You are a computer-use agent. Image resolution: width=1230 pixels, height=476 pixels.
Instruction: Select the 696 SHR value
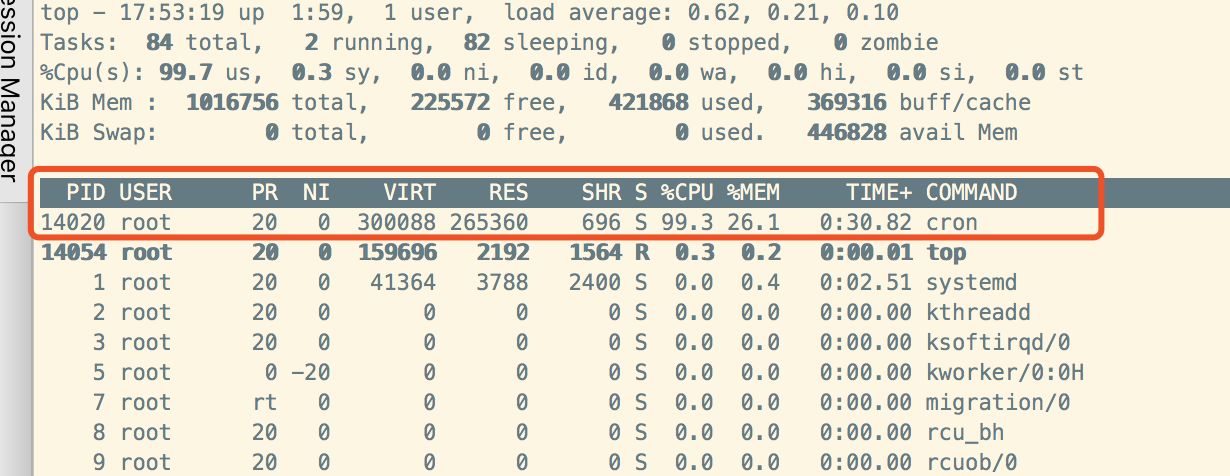point(601,222)
